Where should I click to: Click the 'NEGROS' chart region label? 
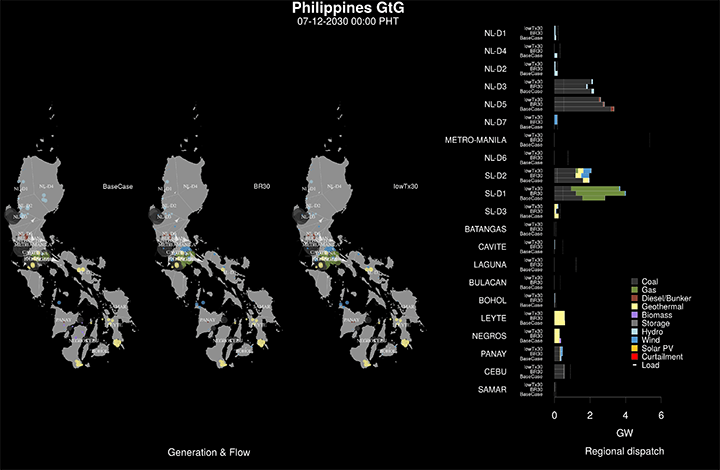pyautogui.click(x=489, y=336)
